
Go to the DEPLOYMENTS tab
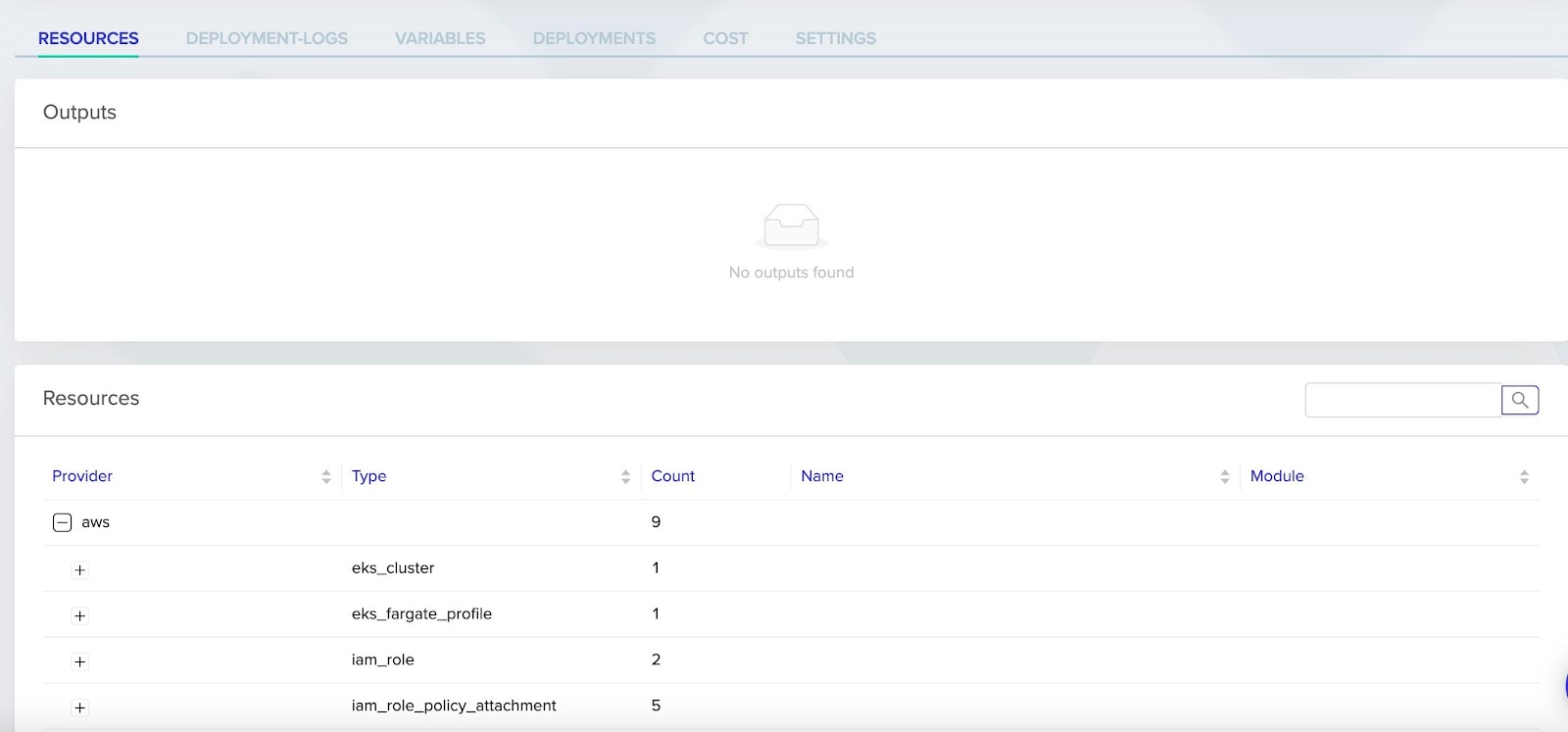point(594,38)
